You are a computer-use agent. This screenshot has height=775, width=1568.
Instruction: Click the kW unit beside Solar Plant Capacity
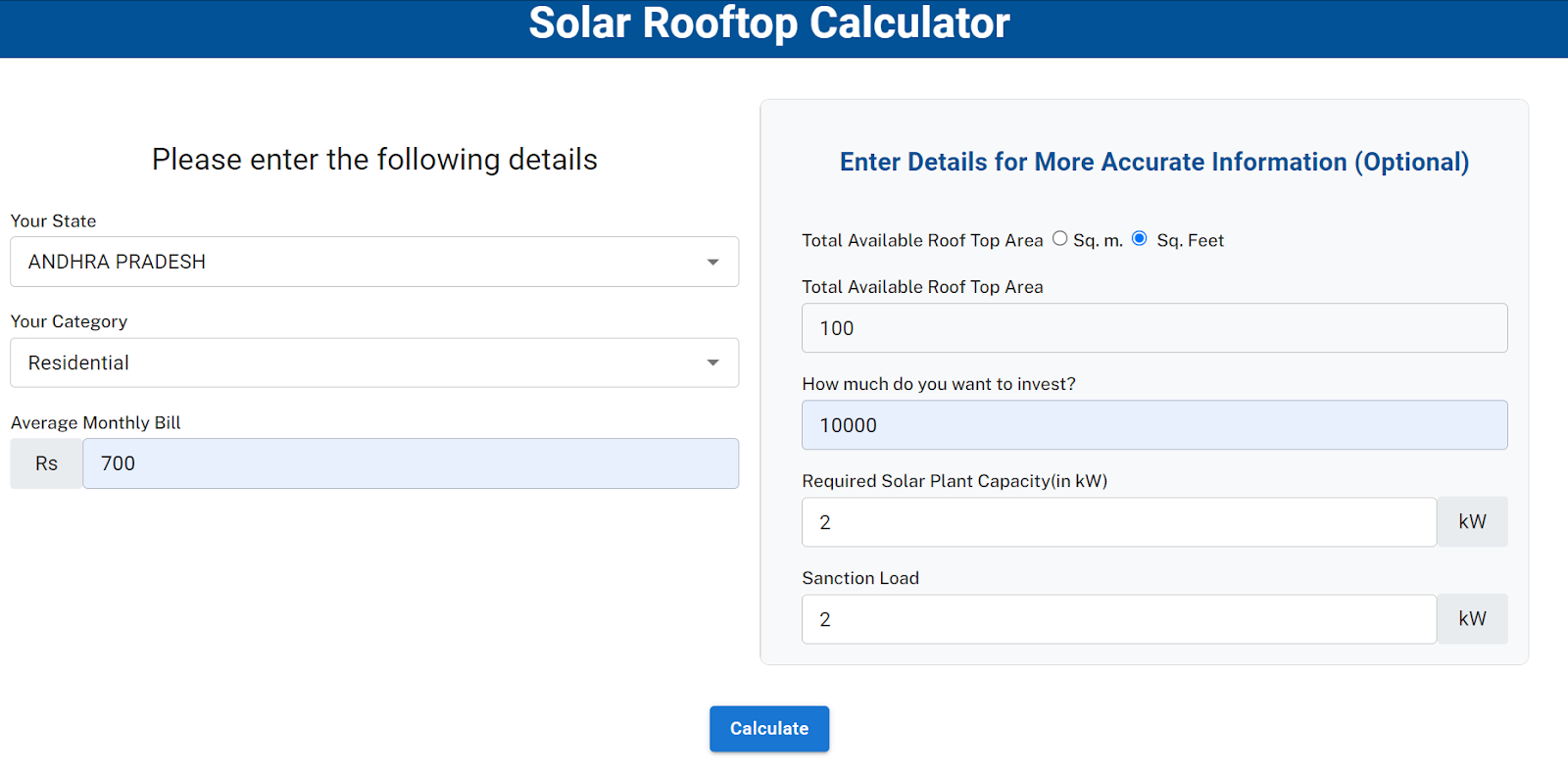1472,522
